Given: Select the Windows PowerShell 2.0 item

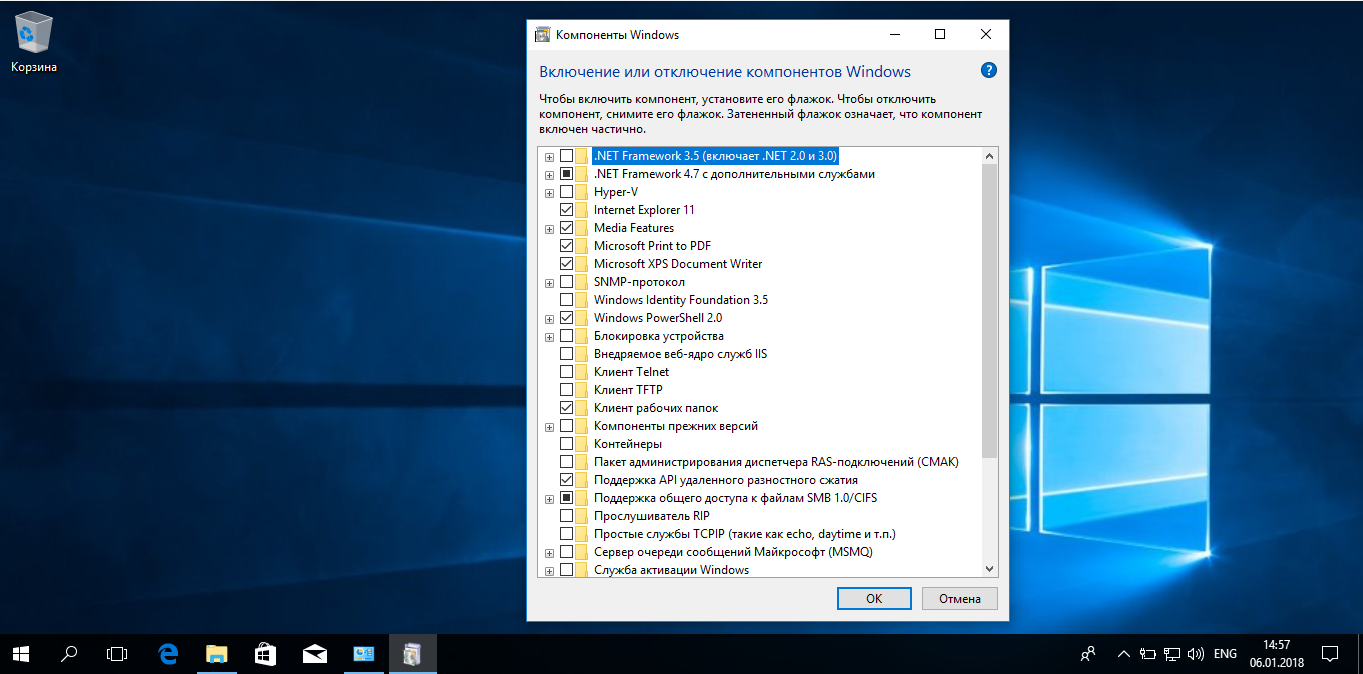Looking at the screenshot, I should pos(657,318).
